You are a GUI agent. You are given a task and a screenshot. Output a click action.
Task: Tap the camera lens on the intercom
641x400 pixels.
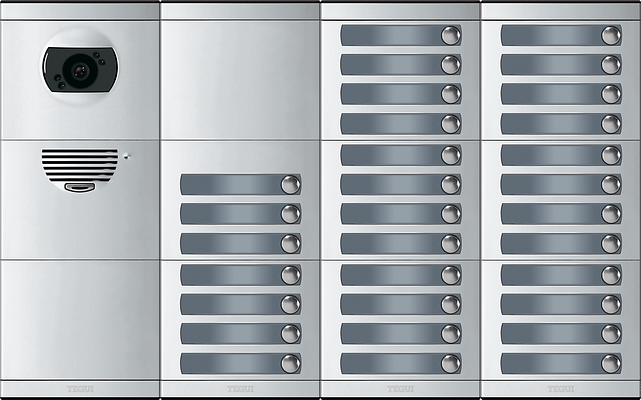click(x=81, y=71)
